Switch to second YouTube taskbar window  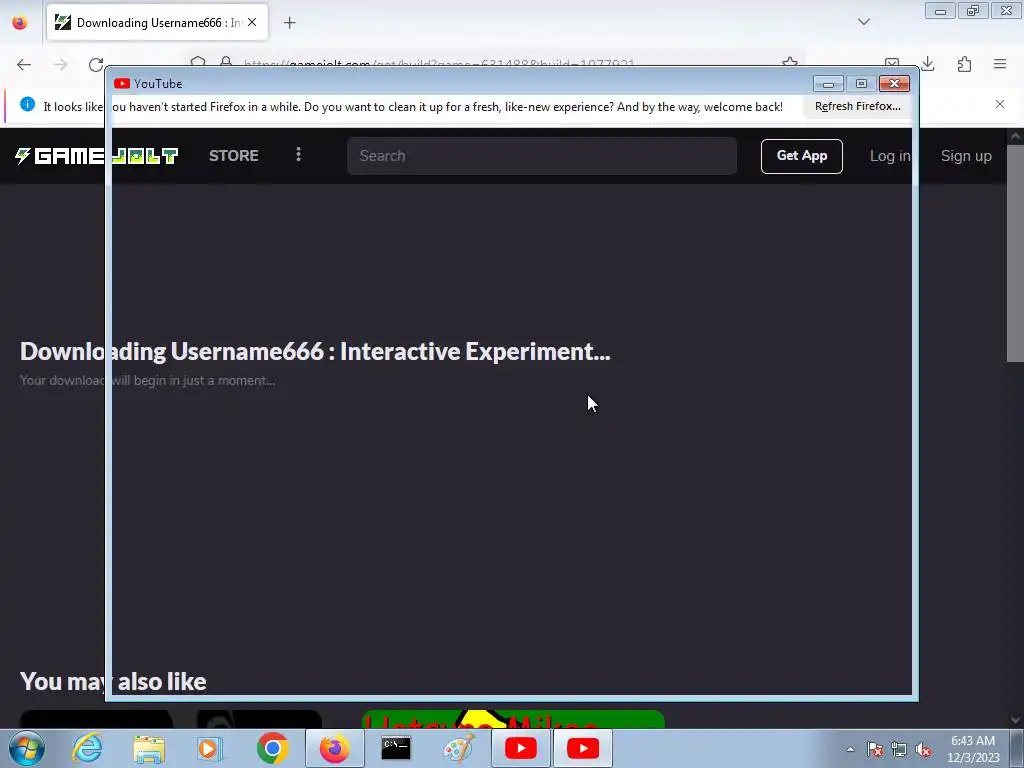click(x=583, y=748)
